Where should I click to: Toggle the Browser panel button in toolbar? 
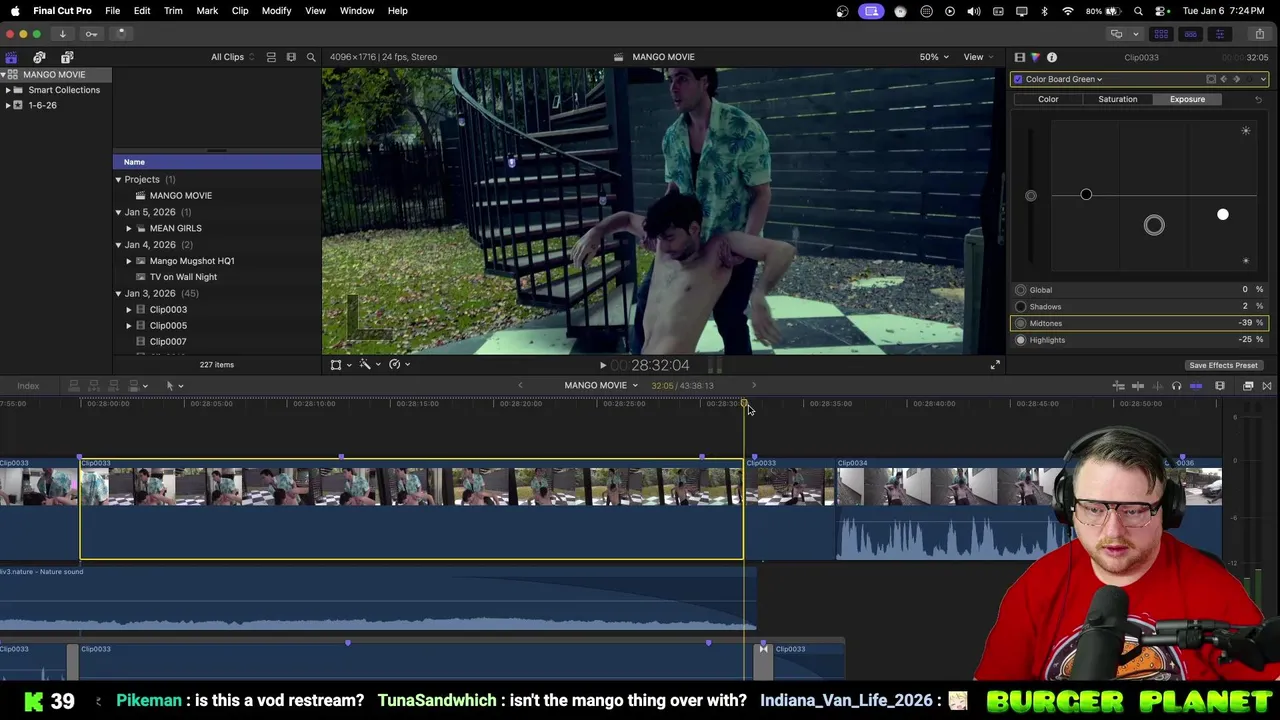coord(1161,34)
